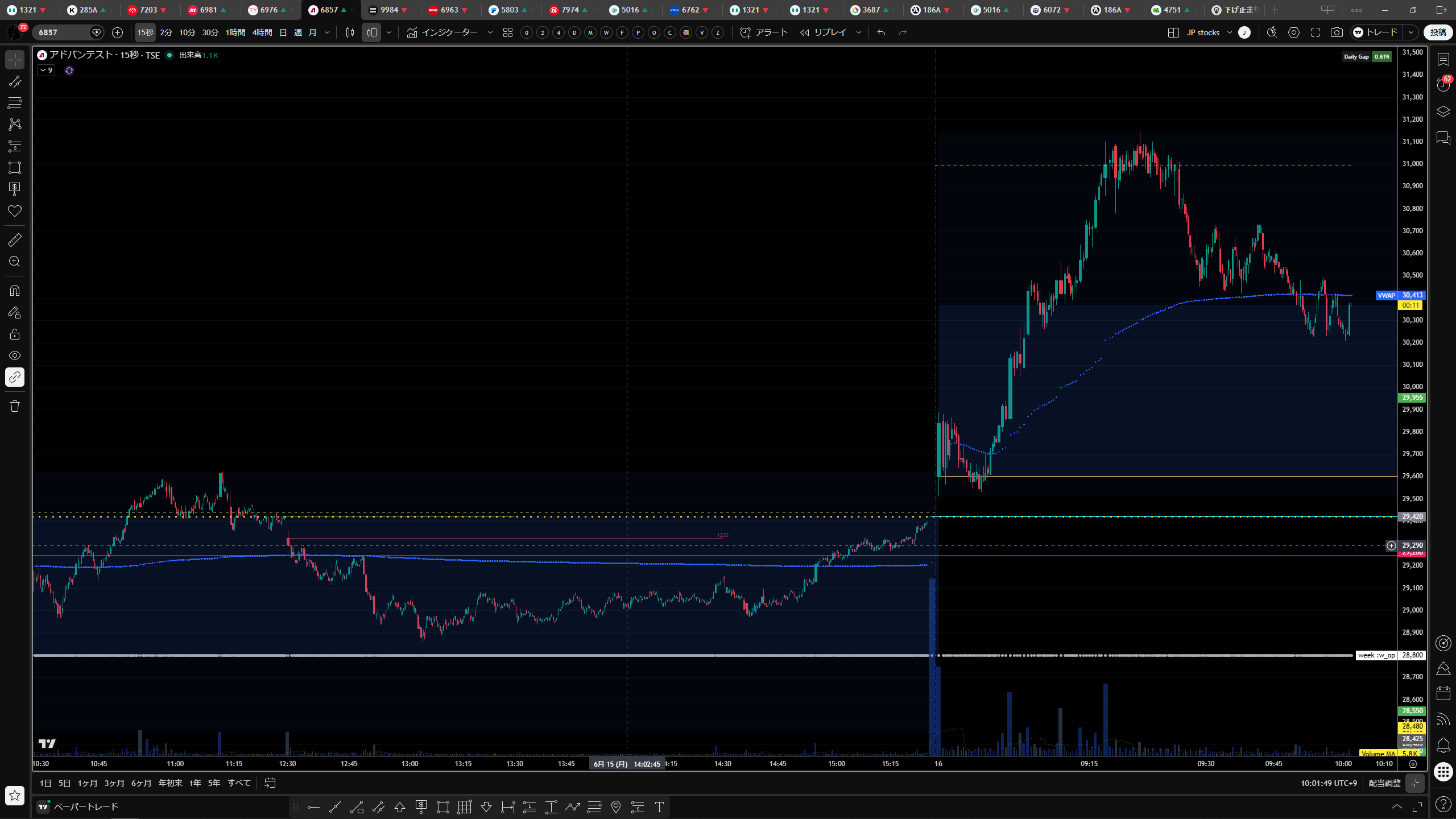Start bar リプレイ replay
The height and width of the screenshot is (819, 1456).
click(x=823, y=32)
